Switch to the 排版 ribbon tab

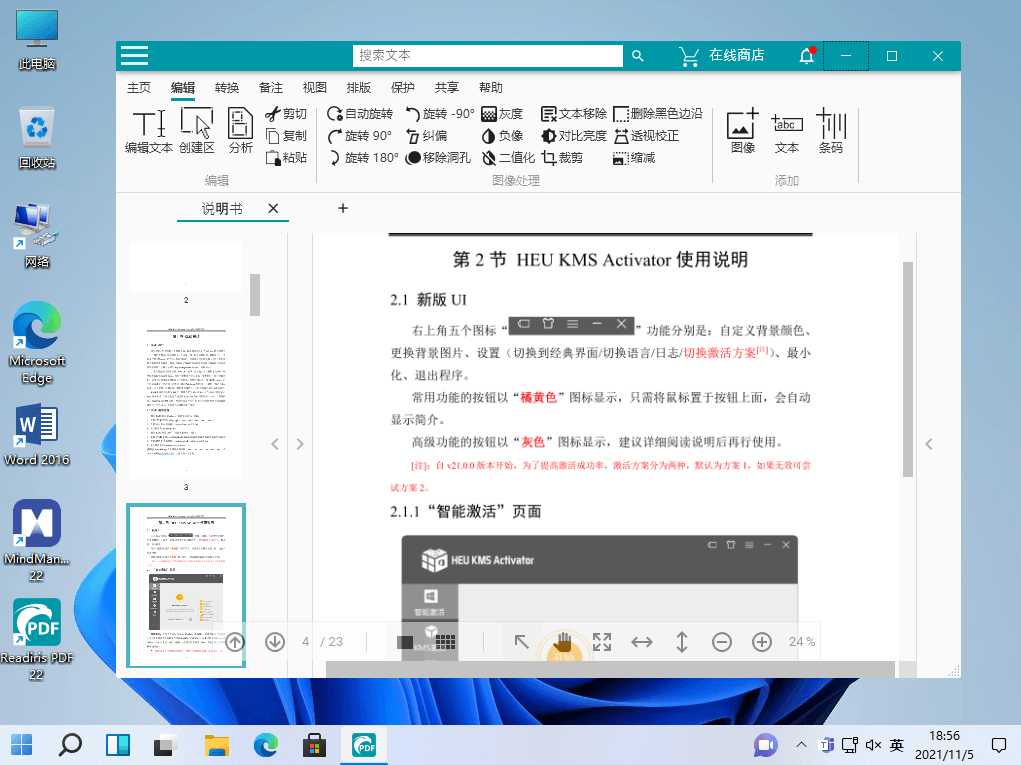click(x=359, y=88)
